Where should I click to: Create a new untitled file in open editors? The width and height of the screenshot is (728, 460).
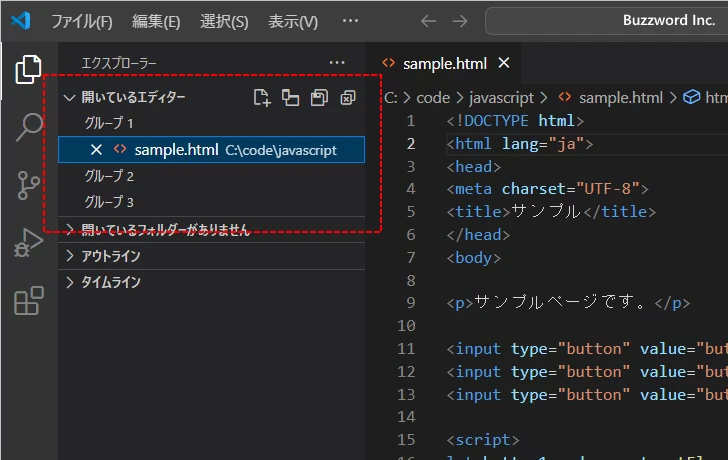point(262,97)
